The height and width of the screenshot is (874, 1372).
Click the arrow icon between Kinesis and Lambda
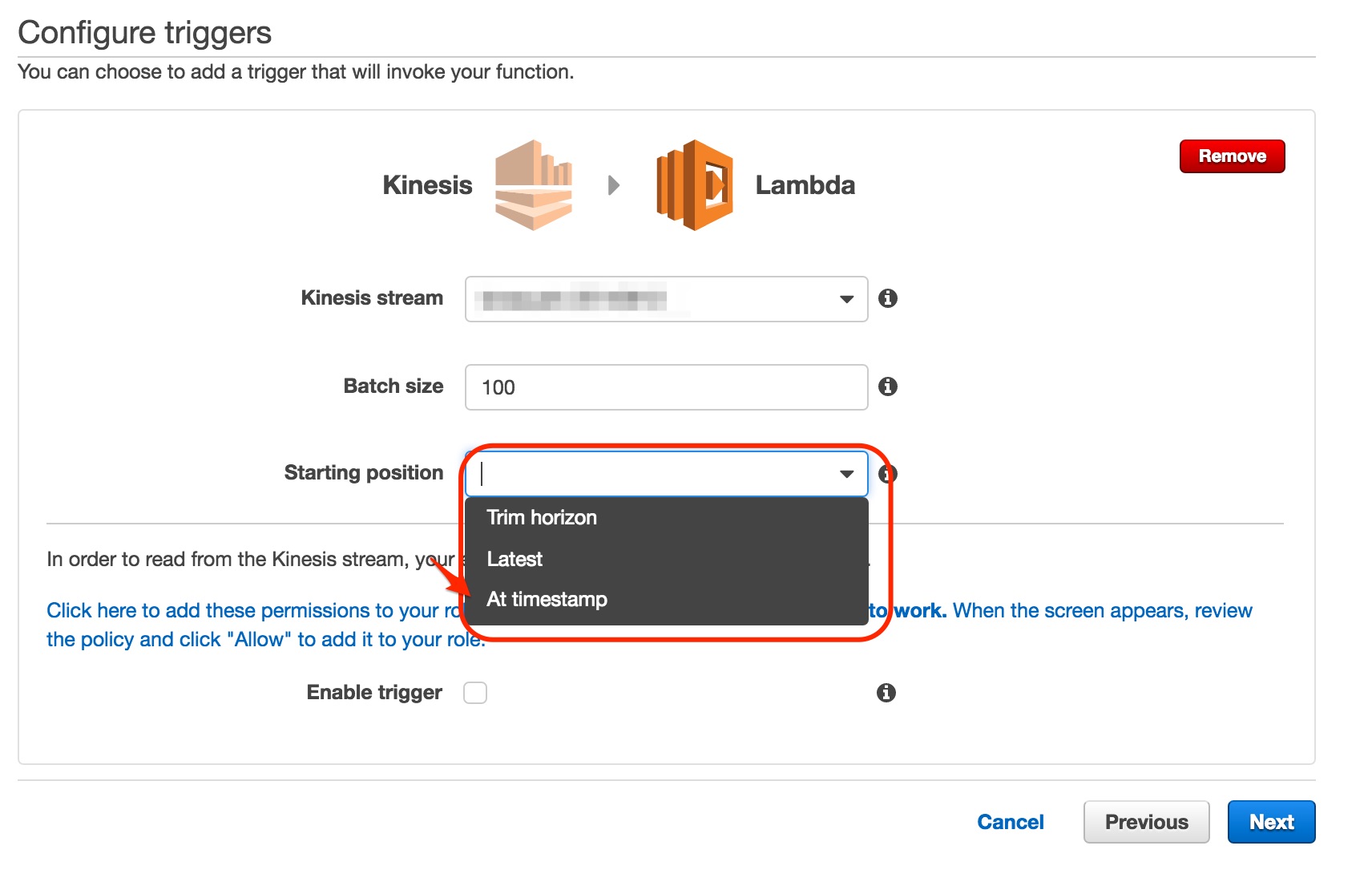(x=615, y=184)
